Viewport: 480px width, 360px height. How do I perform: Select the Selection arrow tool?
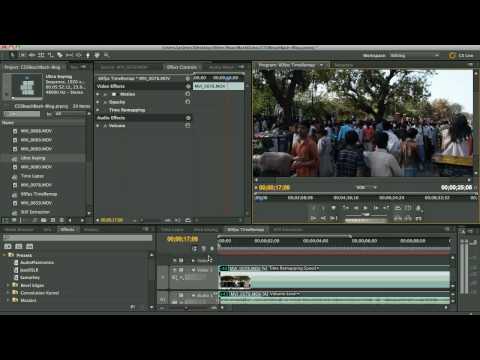click(13, 55)
